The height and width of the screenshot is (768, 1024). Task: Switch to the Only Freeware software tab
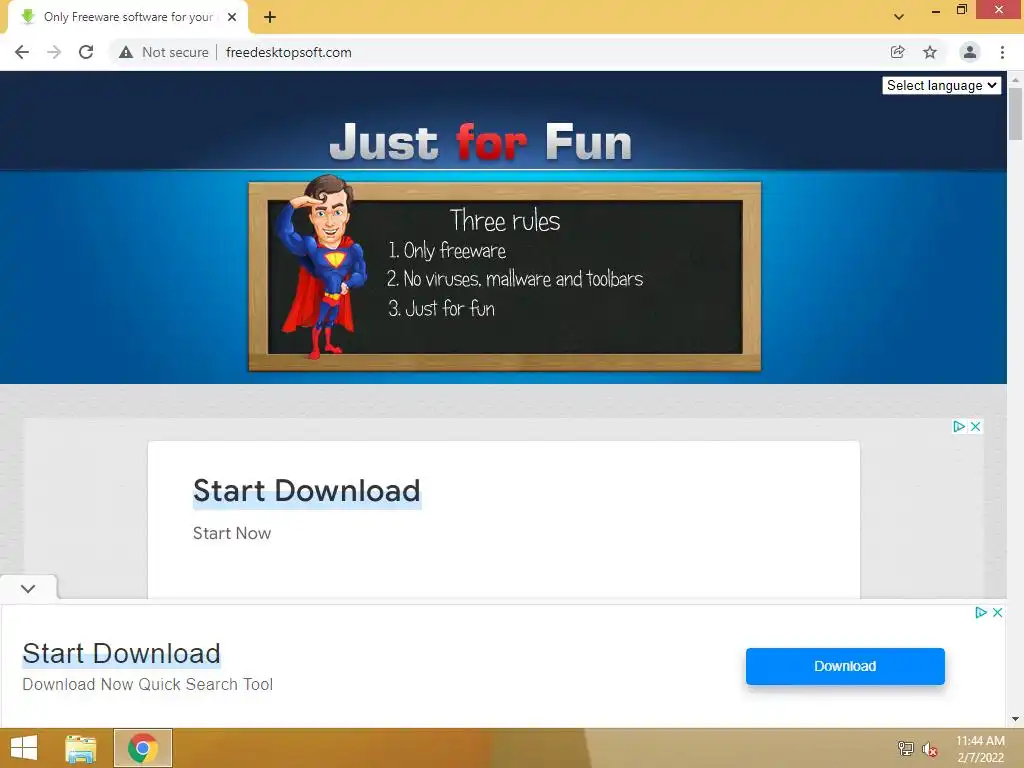coord(128,17)
